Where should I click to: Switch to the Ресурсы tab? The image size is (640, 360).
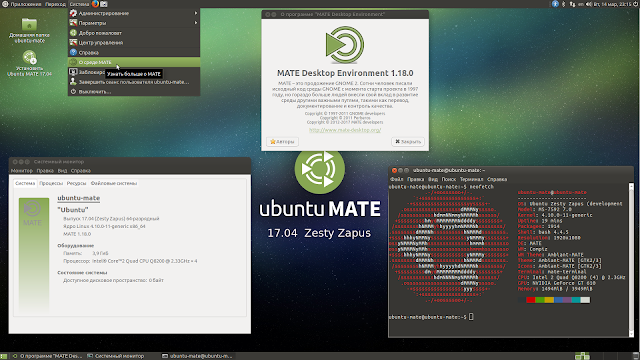tap(76, 183)
